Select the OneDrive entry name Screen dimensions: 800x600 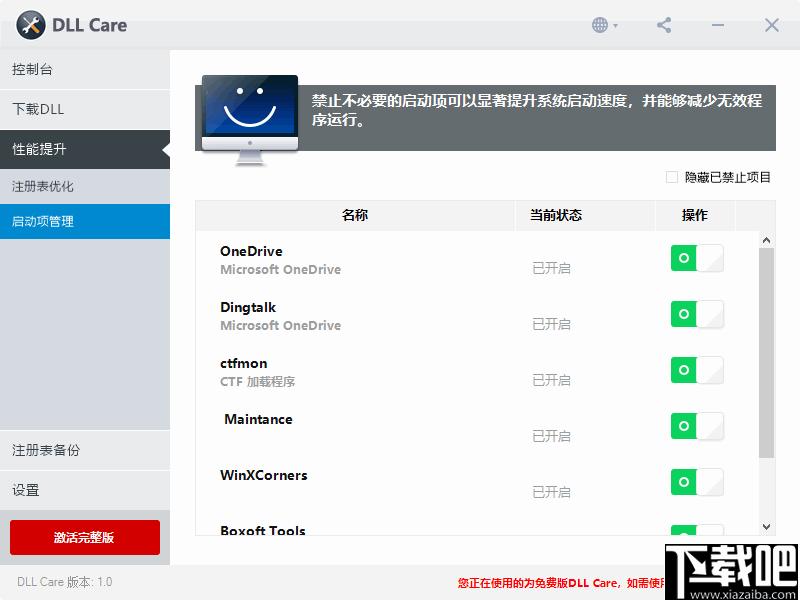251,251
